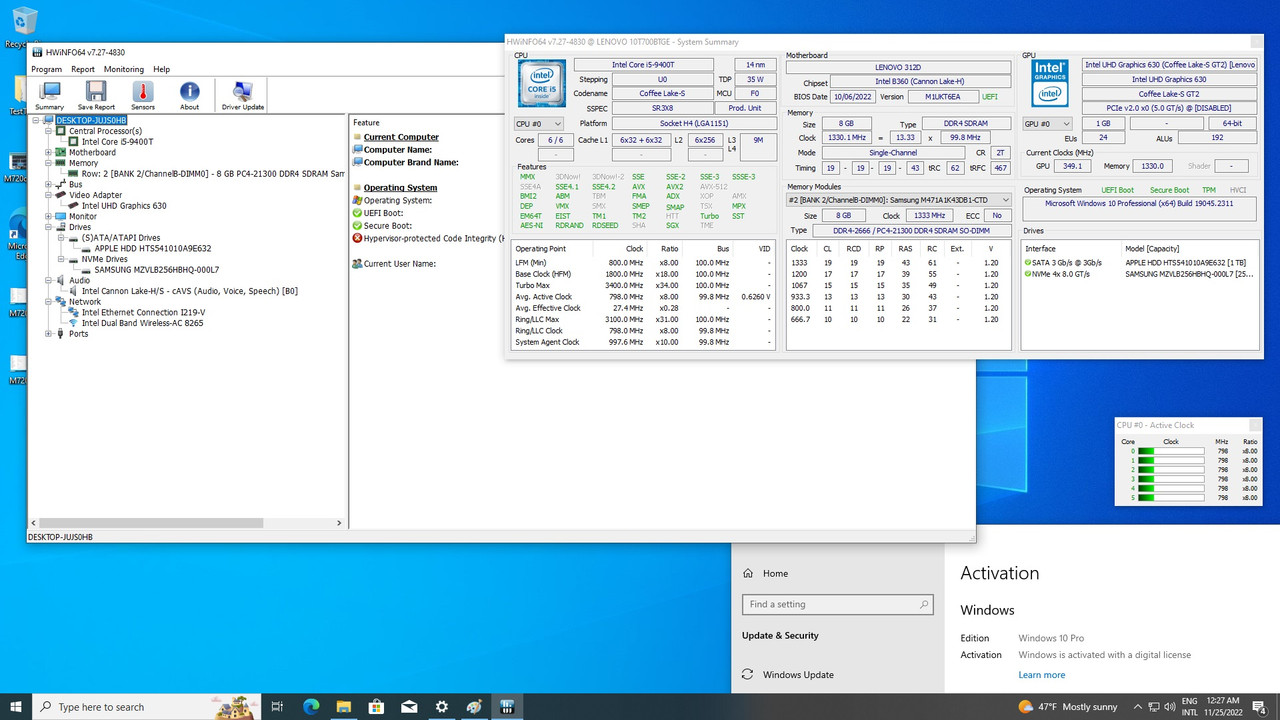The height and width of the screenshot is (720, 1280).
Task: Collapse the Video Adapter tree node
Action: coord(49,195)
